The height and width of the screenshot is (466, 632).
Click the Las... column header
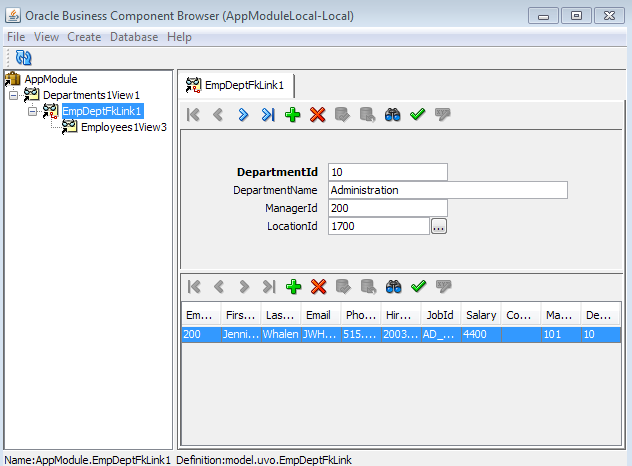click(281, 315)
